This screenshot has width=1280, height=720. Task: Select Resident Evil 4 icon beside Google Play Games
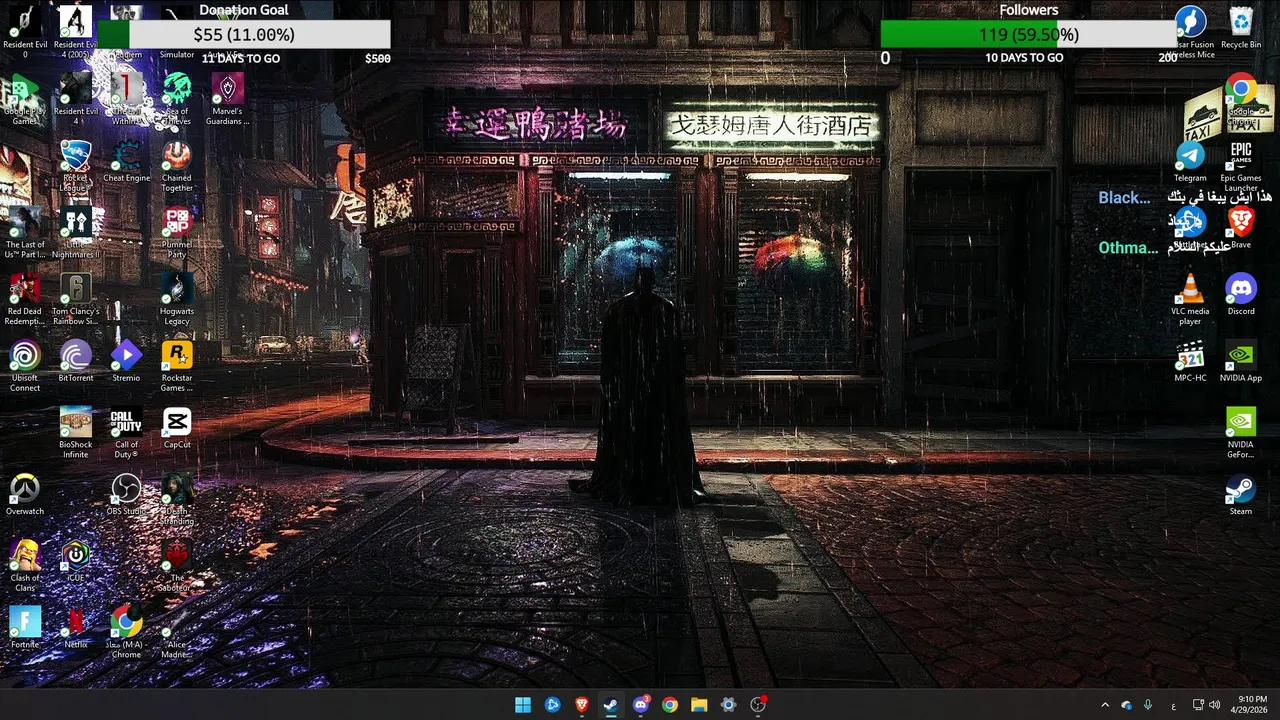coord(75,100)
